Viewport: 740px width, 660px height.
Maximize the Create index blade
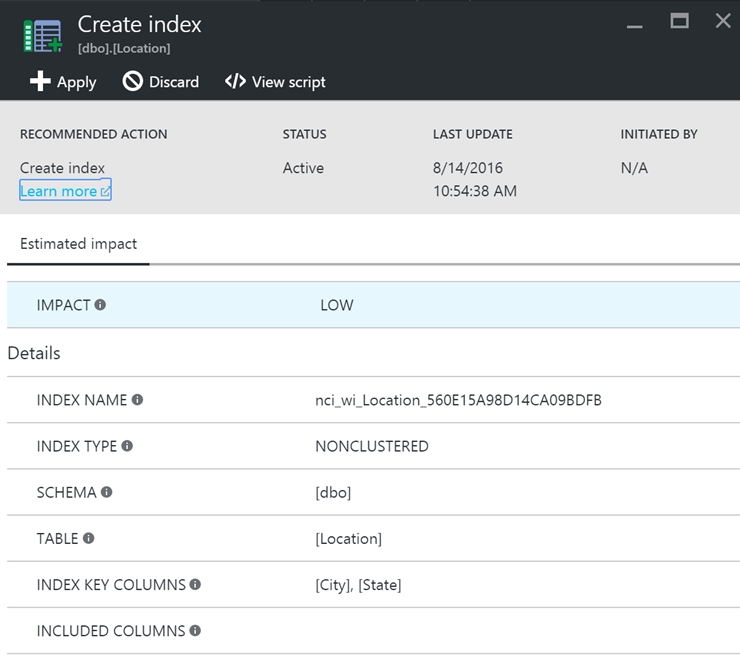(x=680, y=21)
